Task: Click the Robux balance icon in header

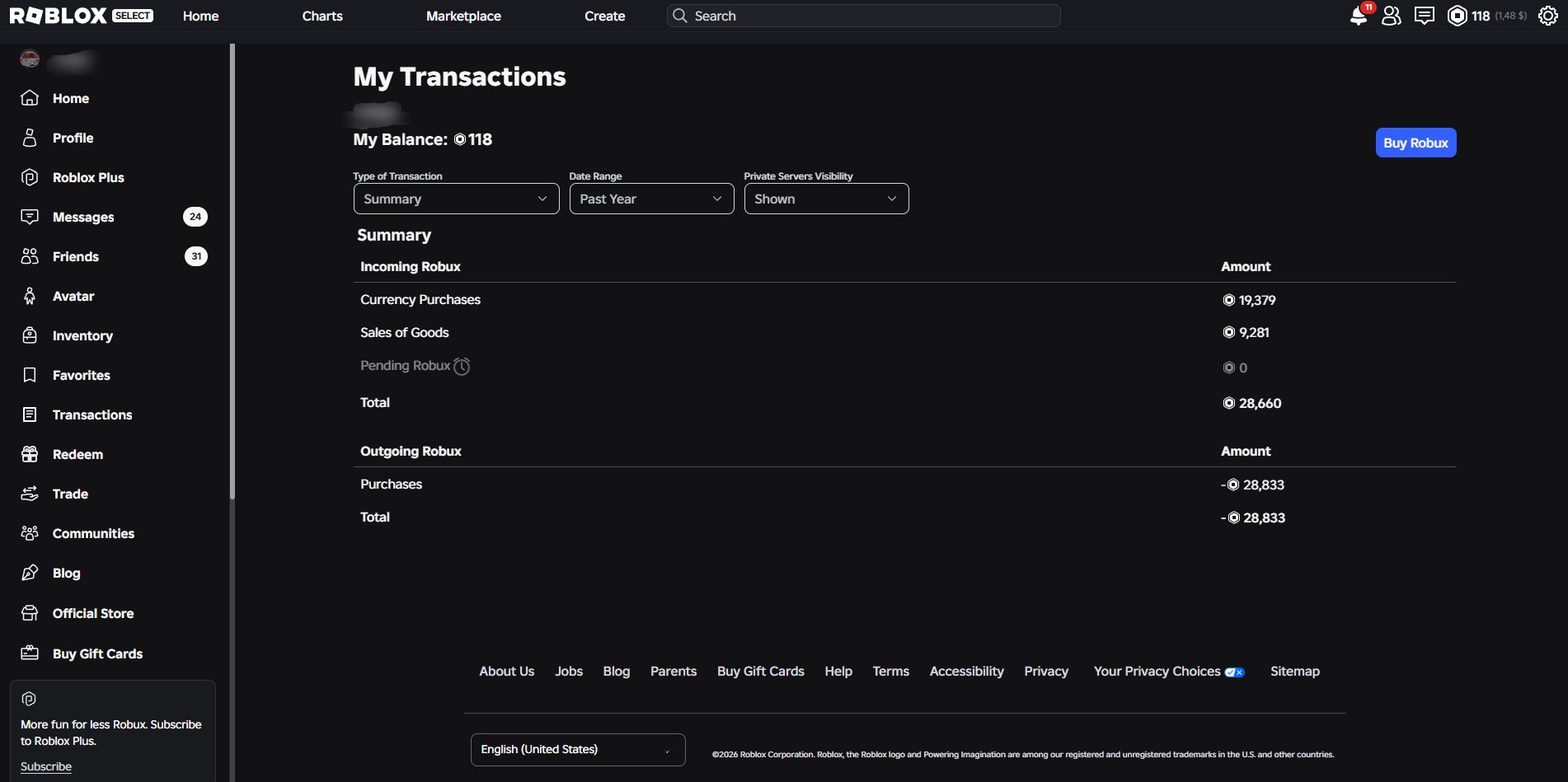Action: point(1458,16)
